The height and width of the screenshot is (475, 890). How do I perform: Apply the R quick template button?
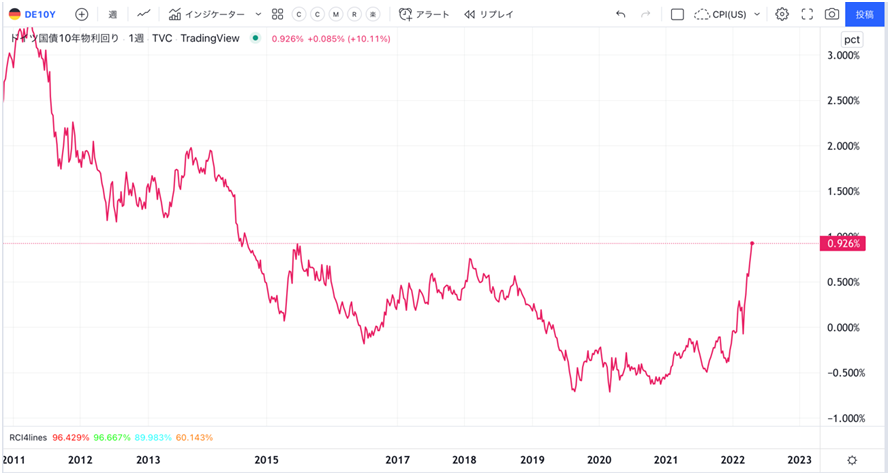pos(354,14)
